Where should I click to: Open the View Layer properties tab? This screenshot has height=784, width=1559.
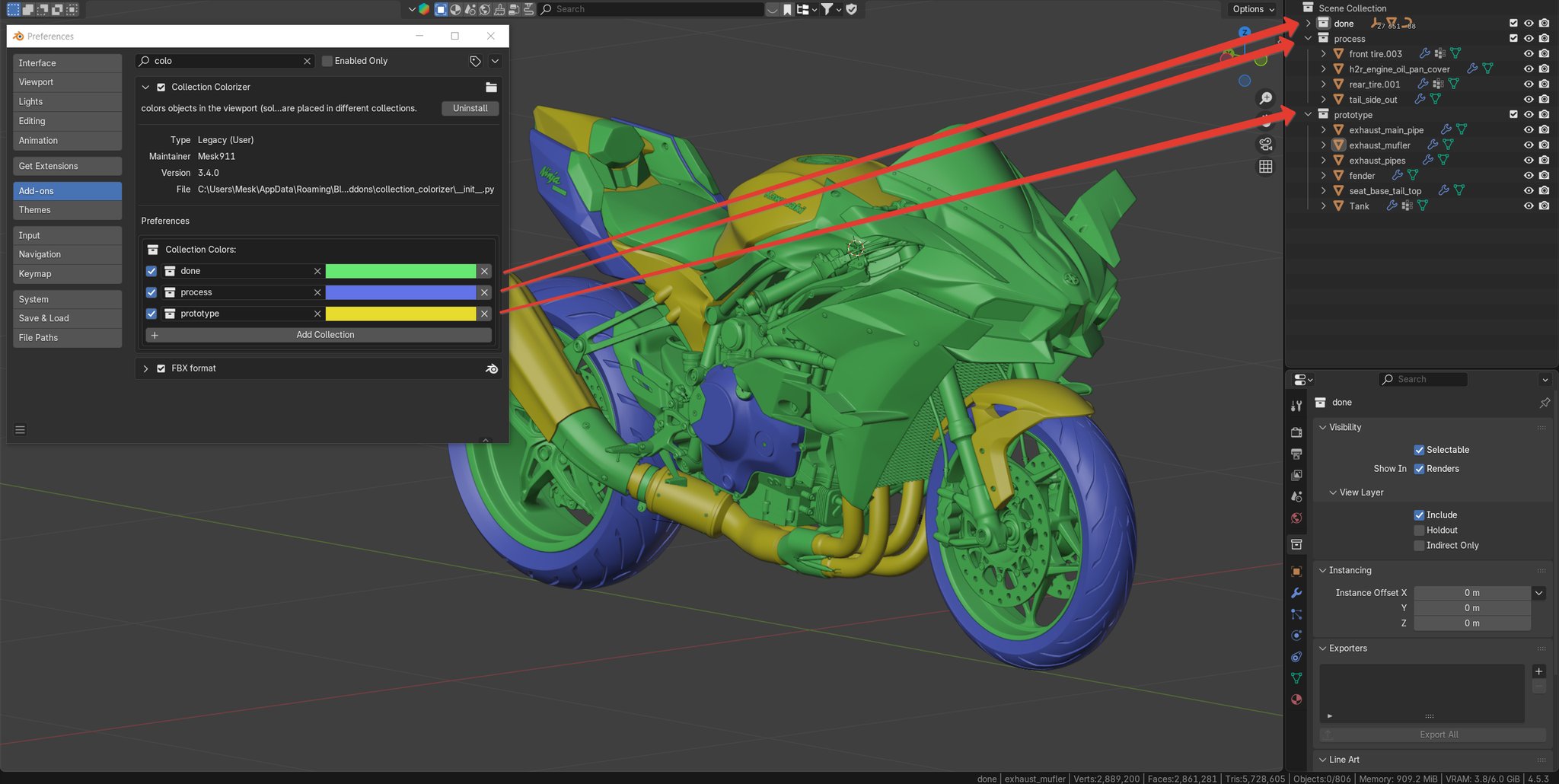(x=1296, y=475)
